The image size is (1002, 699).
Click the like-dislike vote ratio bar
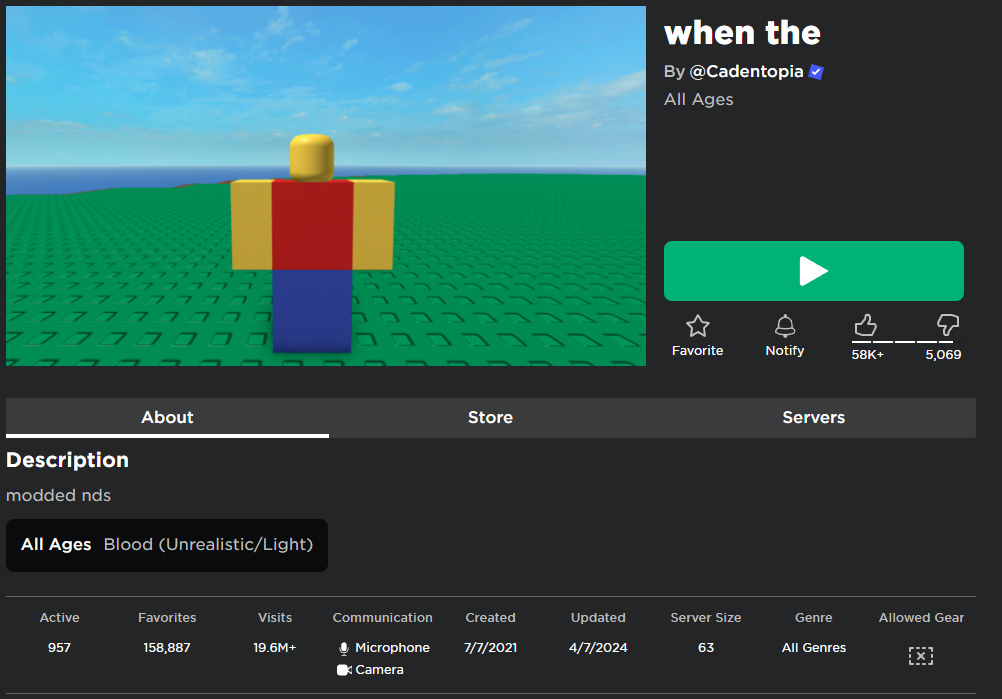pos(907,342)
